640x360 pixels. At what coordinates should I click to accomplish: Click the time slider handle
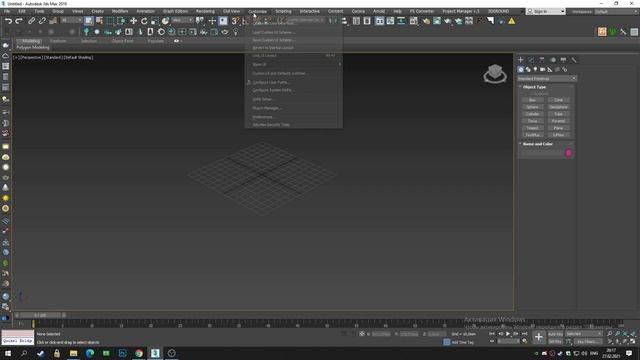40,315
